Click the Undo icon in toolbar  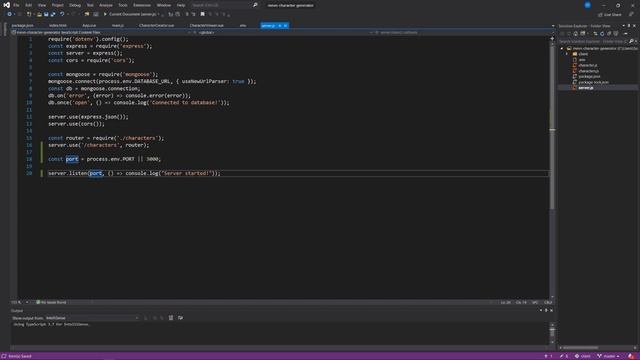pos(62,14)
